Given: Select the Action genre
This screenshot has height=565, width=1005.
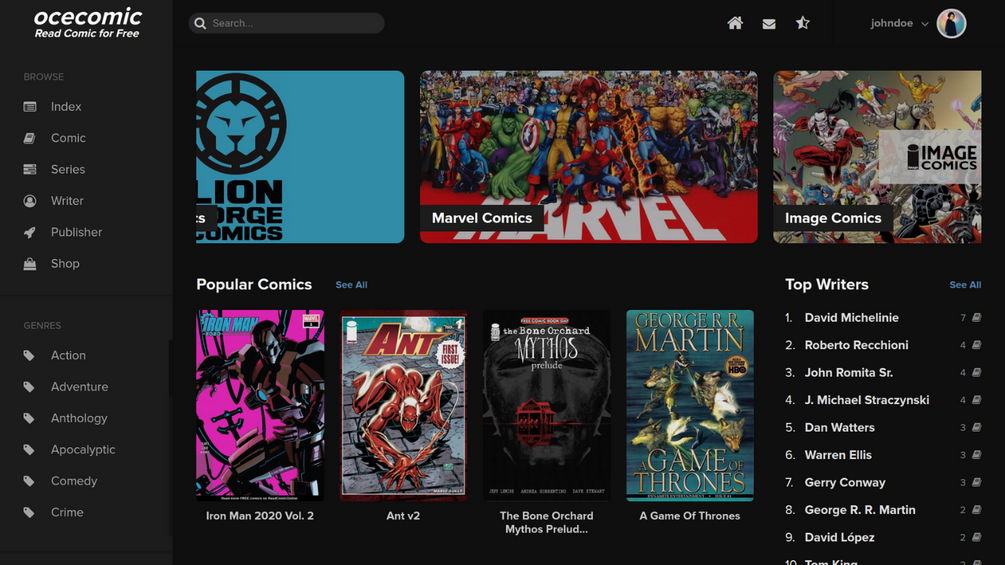Looking at the screenshot, I should pos(68,355).
